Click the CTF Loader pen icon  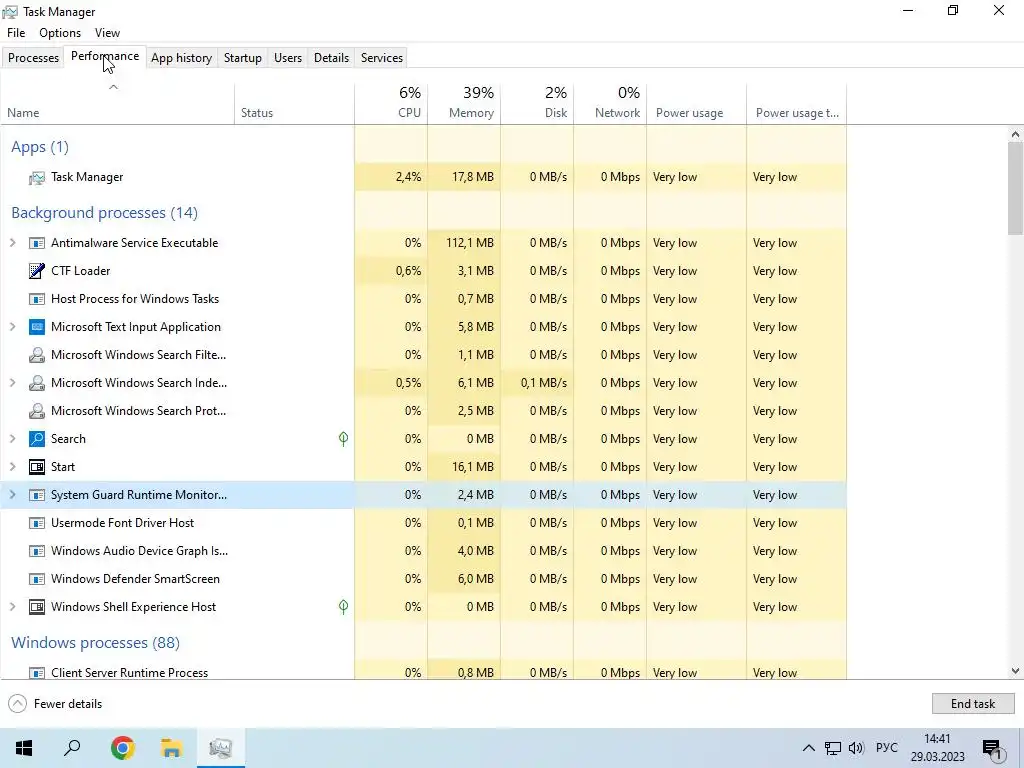click(x=37, y=271)
